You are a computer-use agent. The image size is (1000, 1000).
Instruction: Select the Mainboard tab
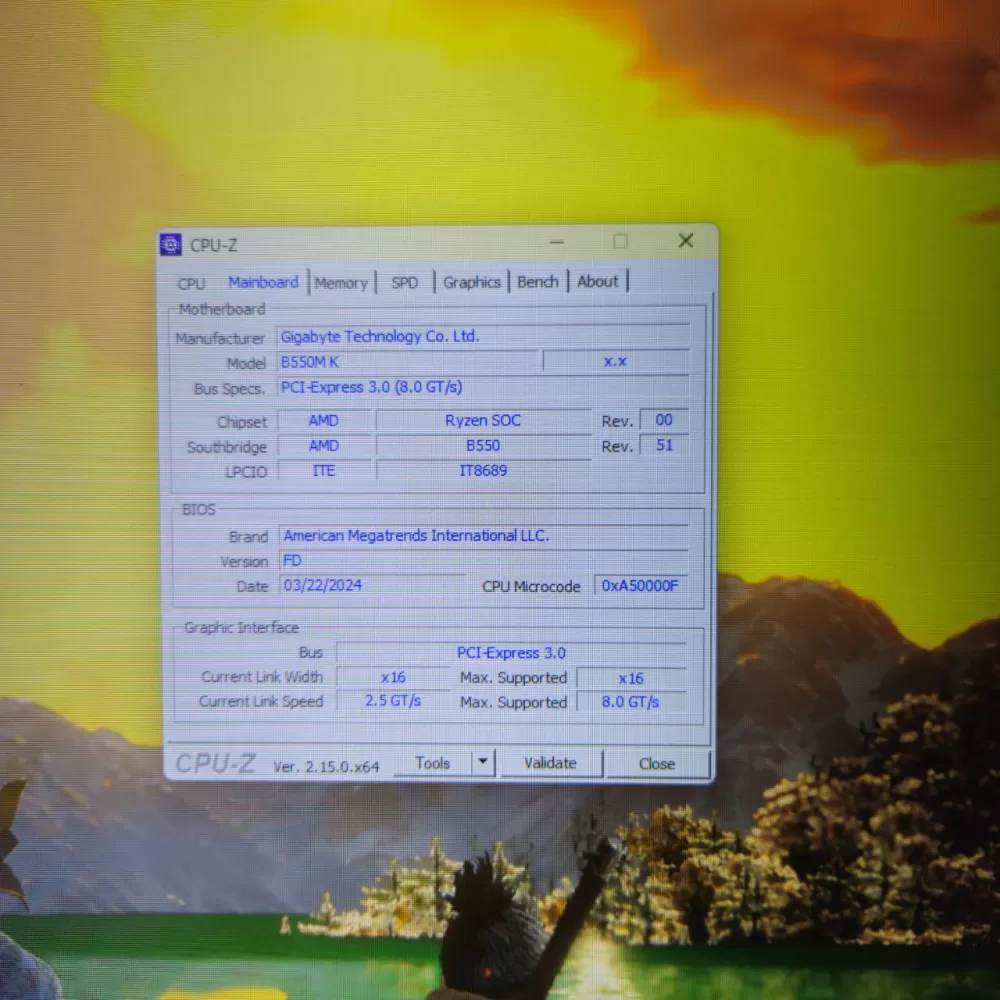[x=263, y=282]
